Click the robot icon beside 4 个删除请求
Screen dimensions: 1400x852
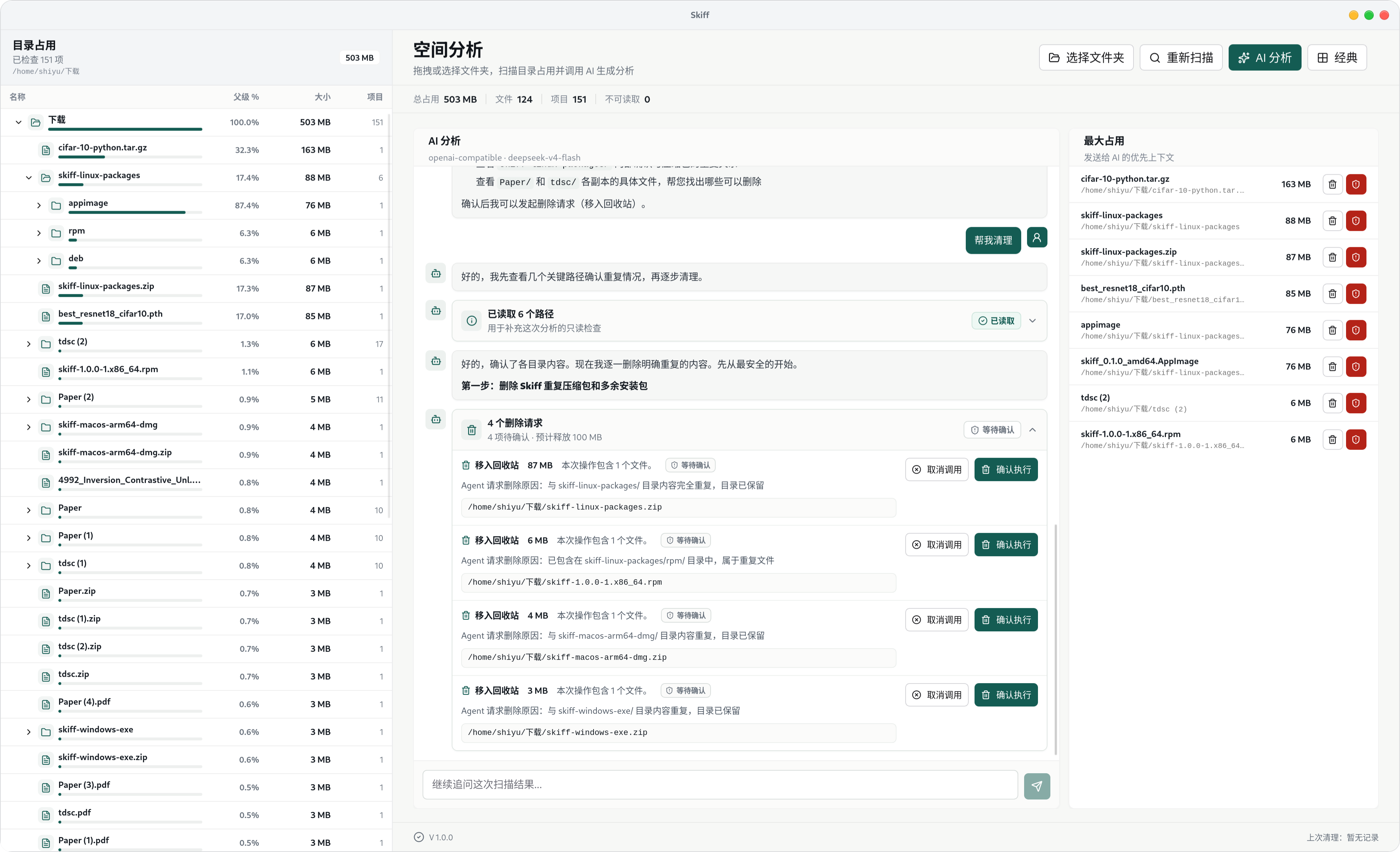[x=436, y=419]
